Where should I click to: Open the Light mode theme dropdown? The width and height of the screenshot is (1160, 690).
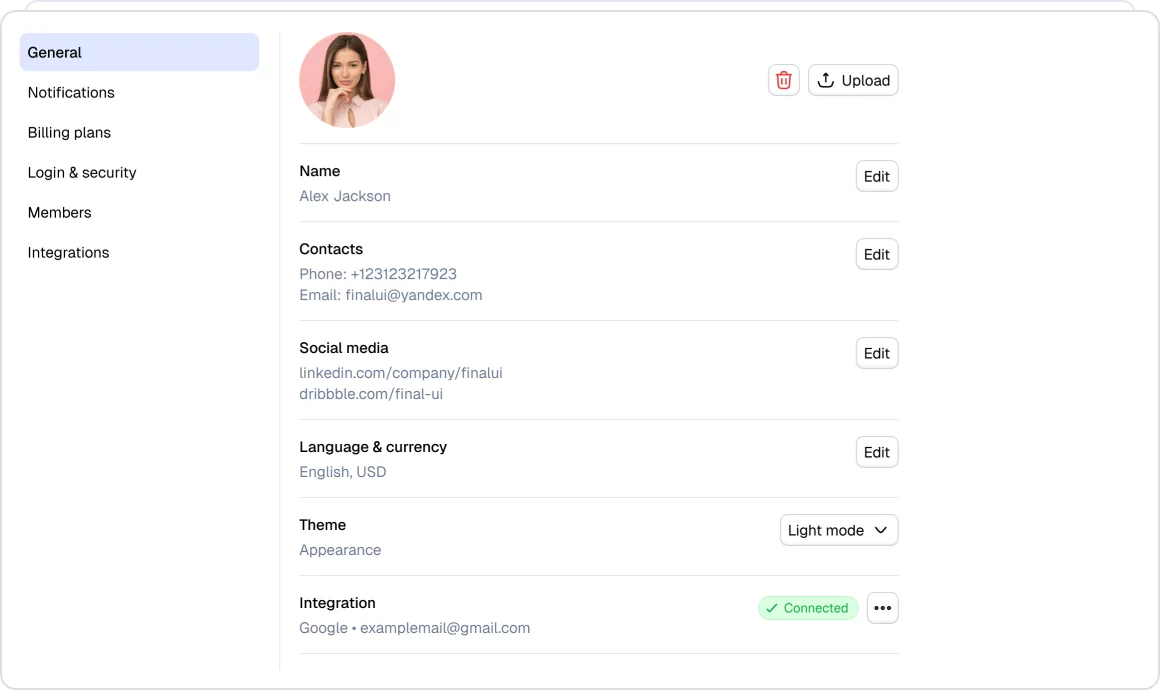pyautogui.click(x=839, y=530)
